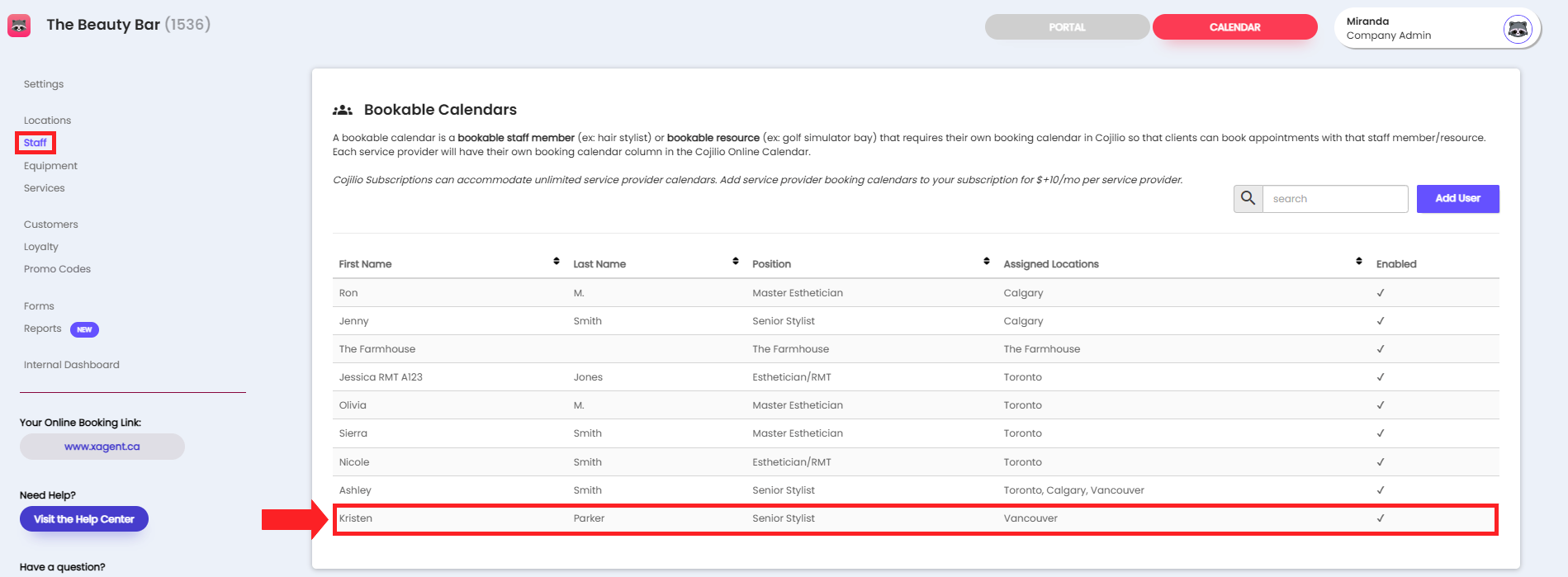Click the Ashley first name cell

pyautogui.click(x=355, y=490)
